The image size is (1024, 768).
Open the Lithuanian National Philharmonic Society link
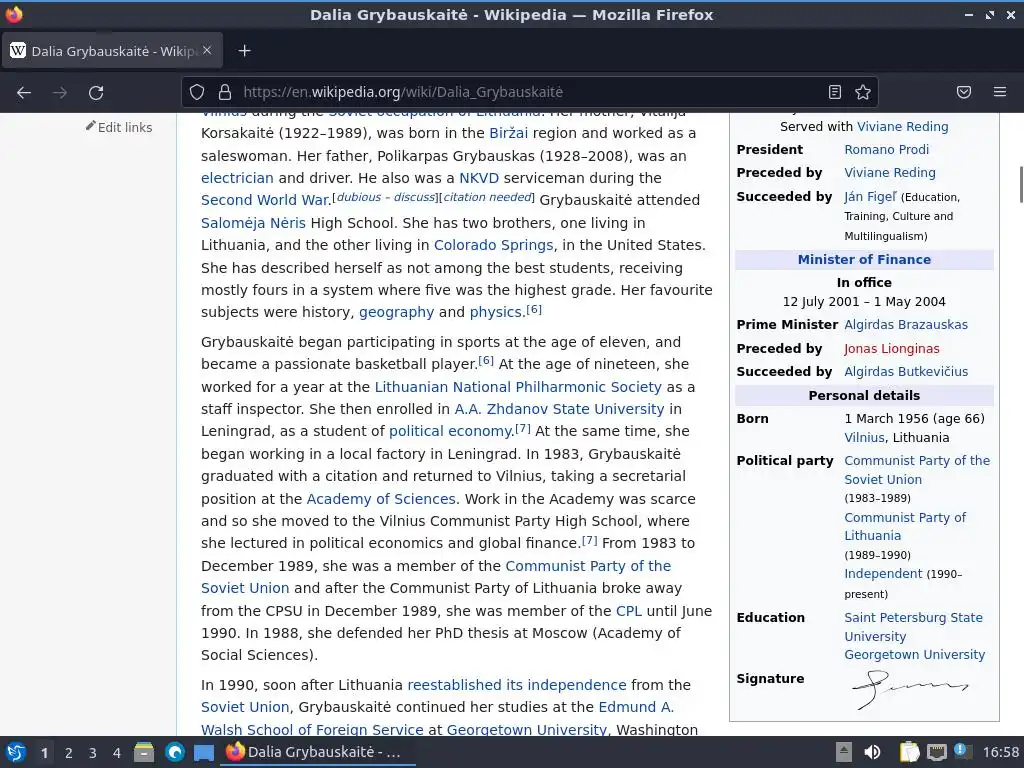point(518,387)
